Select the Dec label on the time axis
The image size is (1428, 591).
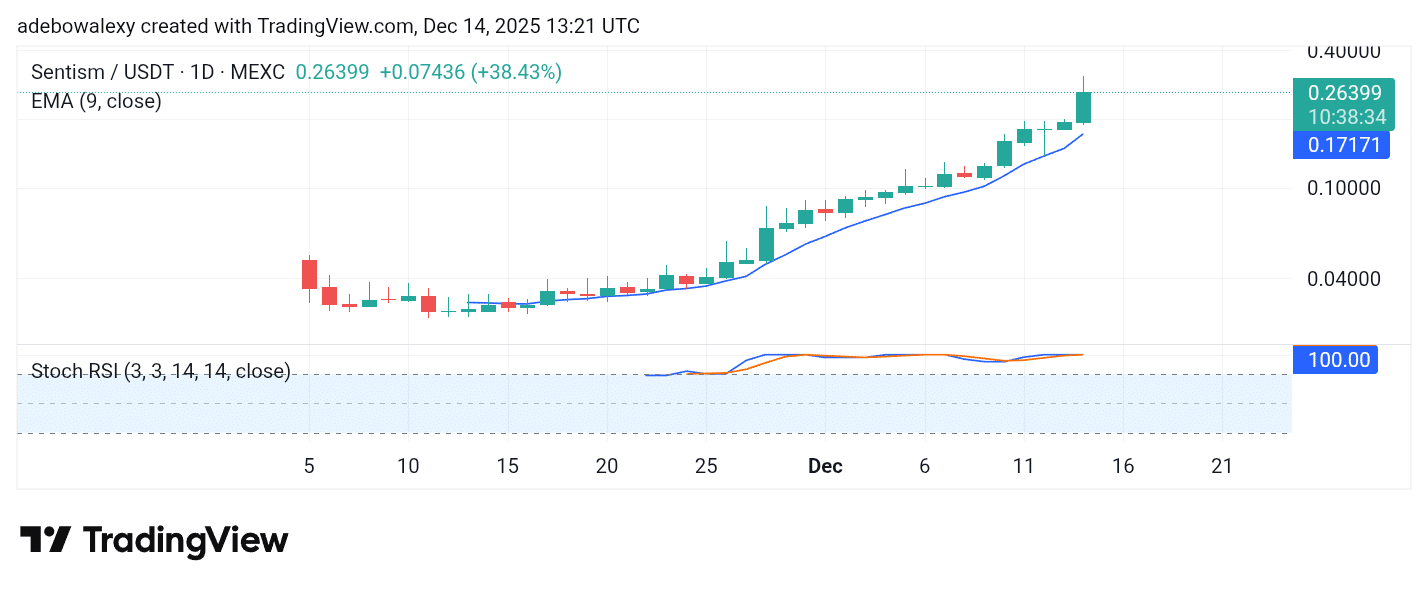click(x=824, y=466)
